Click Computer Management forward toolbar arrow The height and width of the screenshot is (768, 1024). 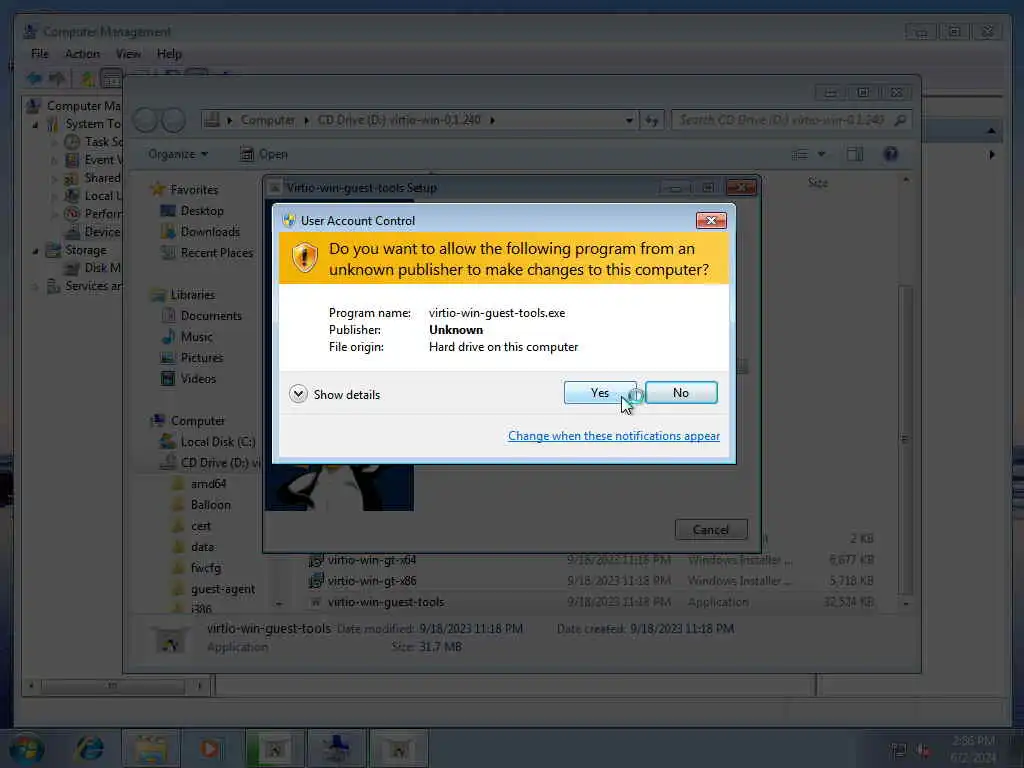57,79
